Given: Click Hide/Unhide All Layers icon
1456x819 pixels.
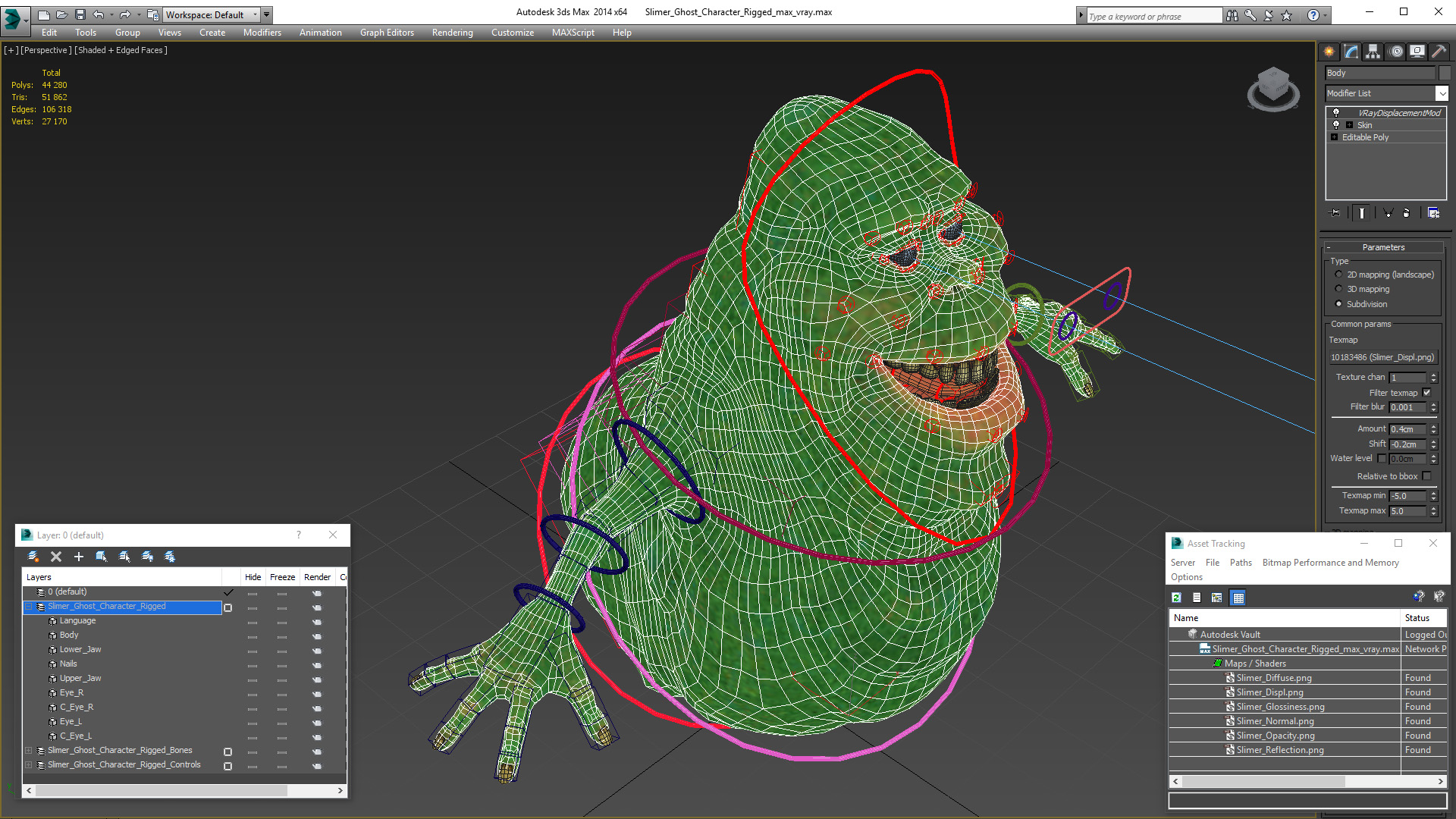Looking at the screenshot, I should [x=147, y=557].
